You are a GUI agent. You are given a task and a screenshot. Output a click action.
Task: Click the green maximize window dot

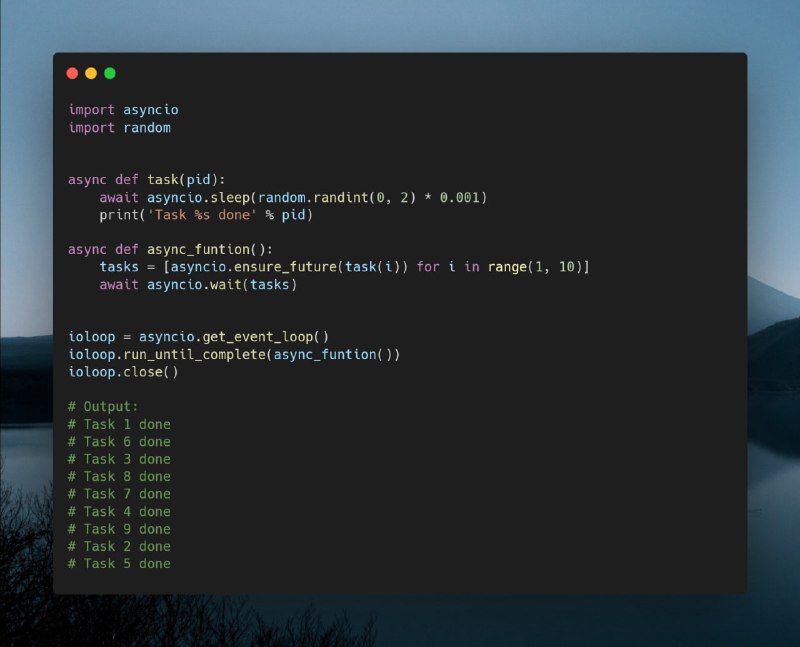pos(110,73)
